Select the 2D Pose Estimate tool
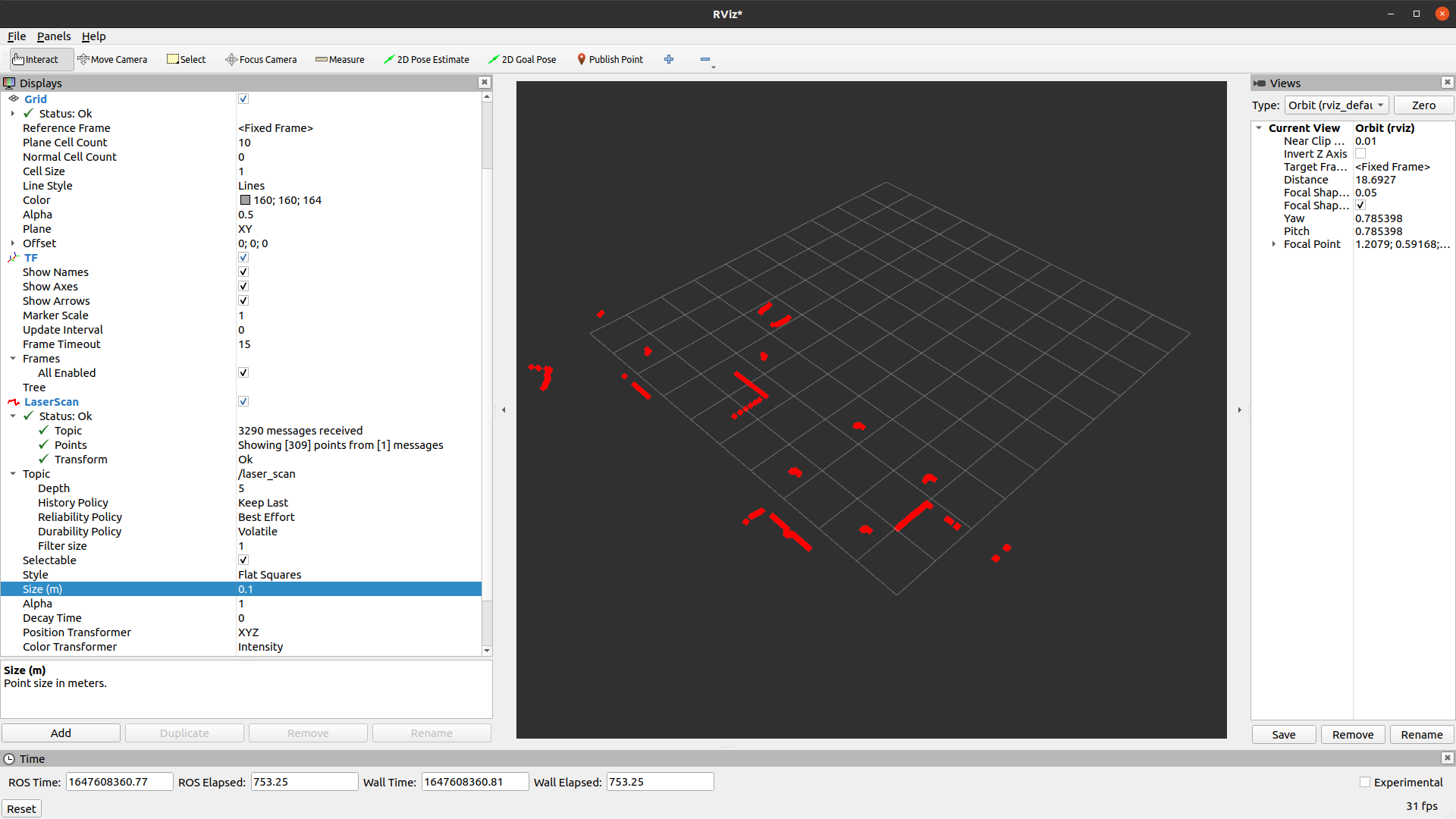This screenshot has height=819, width=1456. (x=426, y=59)
